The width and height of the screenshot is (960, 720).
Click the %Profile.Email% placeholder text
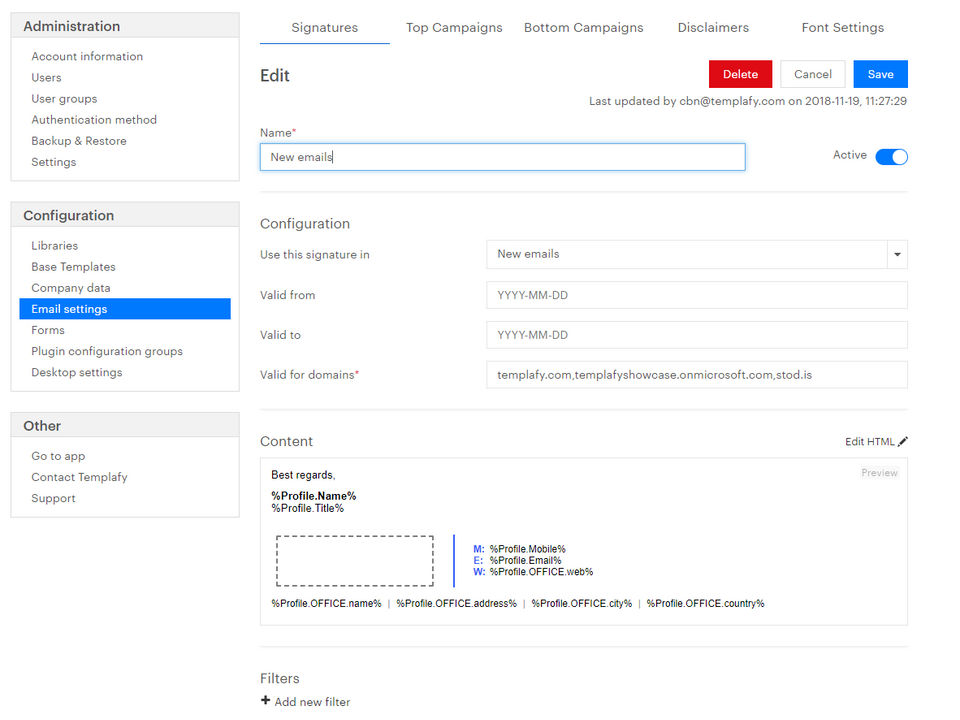point(525,560)
